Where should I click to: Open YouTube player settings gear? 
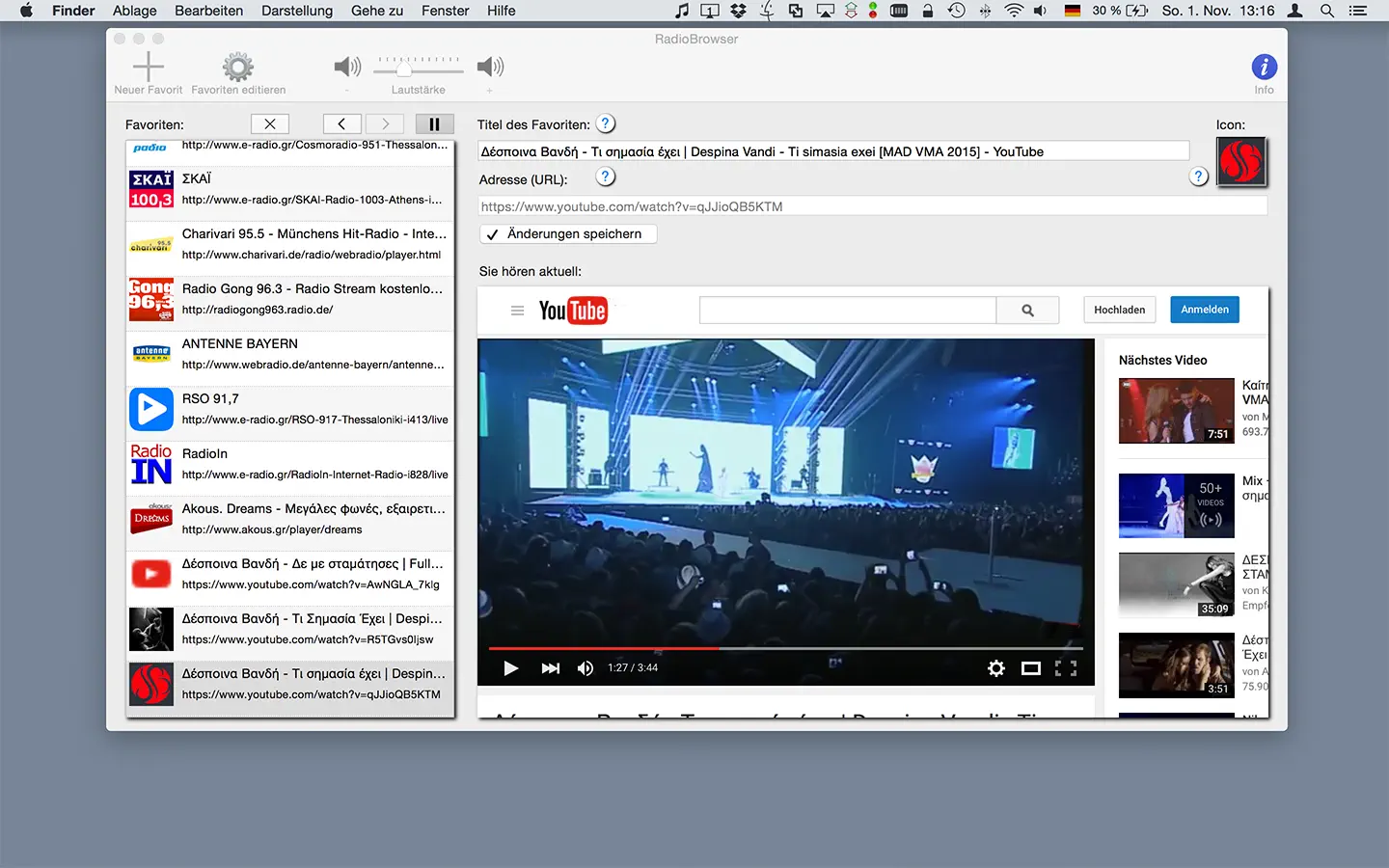pos(996,668)
